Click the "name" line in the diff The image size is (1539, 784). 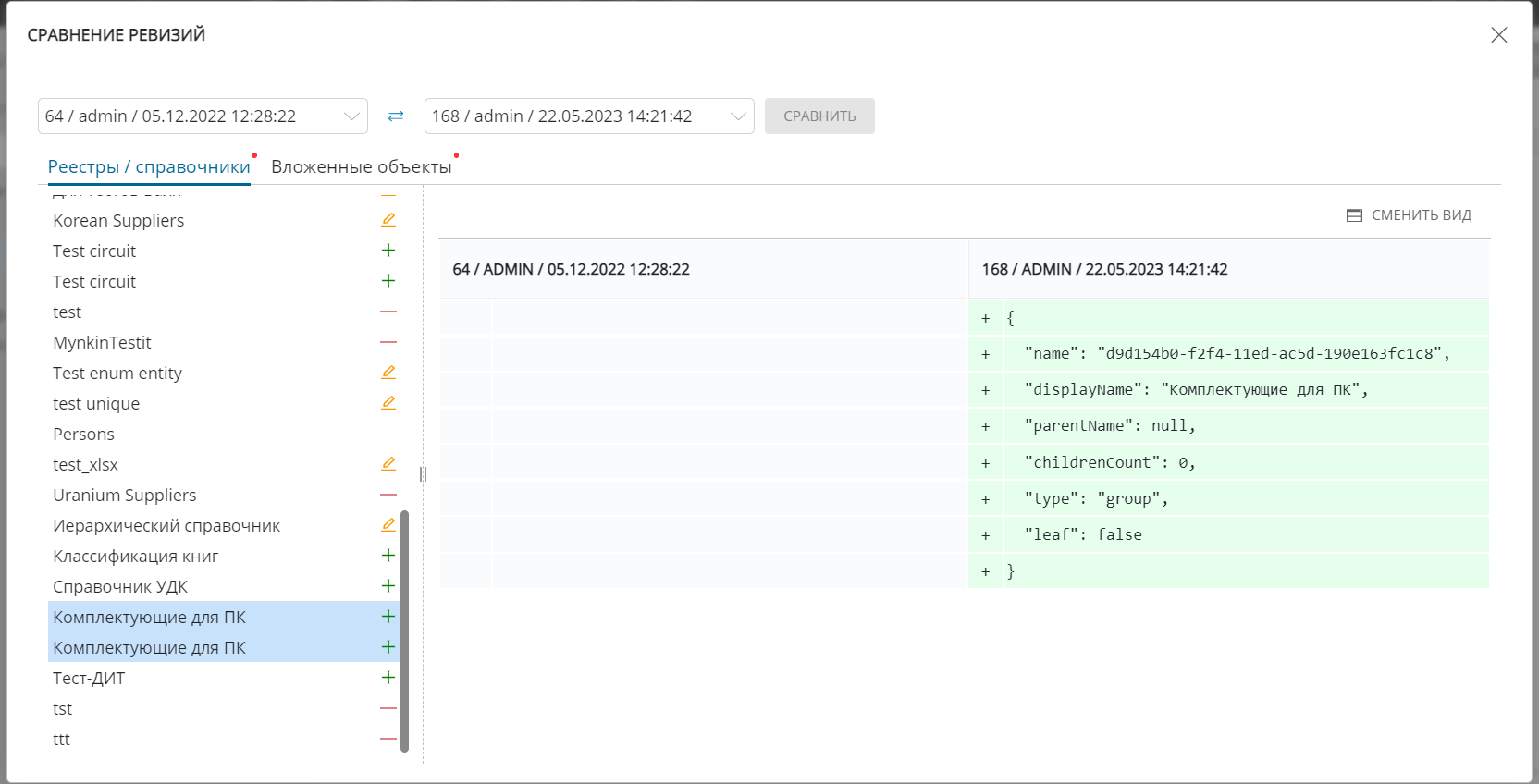(x=1228, y=353)
